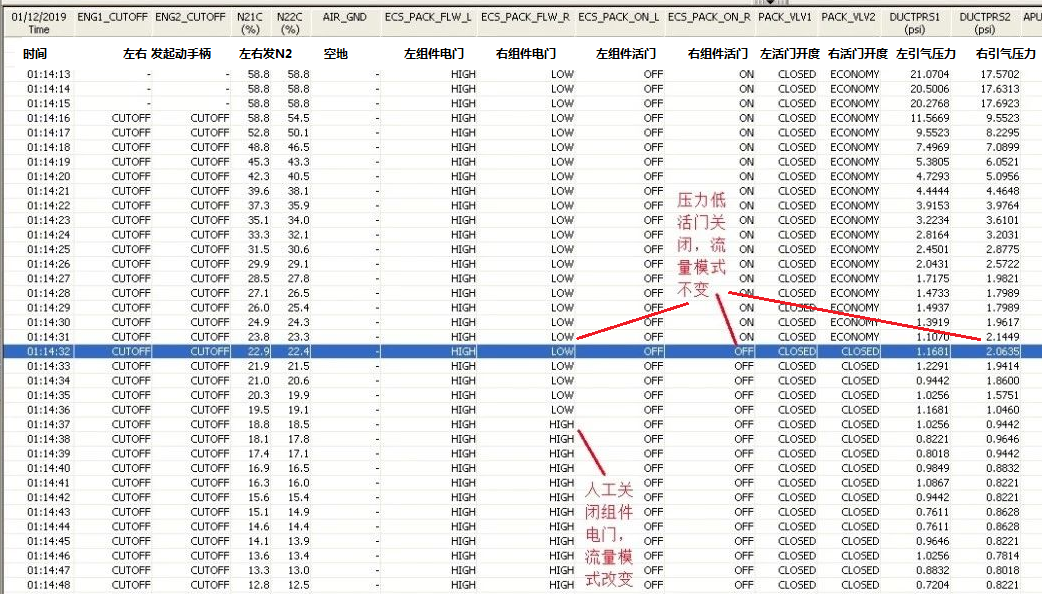
Task: Click the DUCTPRS1 (psi) column header
Action: [x=916, y=23]
